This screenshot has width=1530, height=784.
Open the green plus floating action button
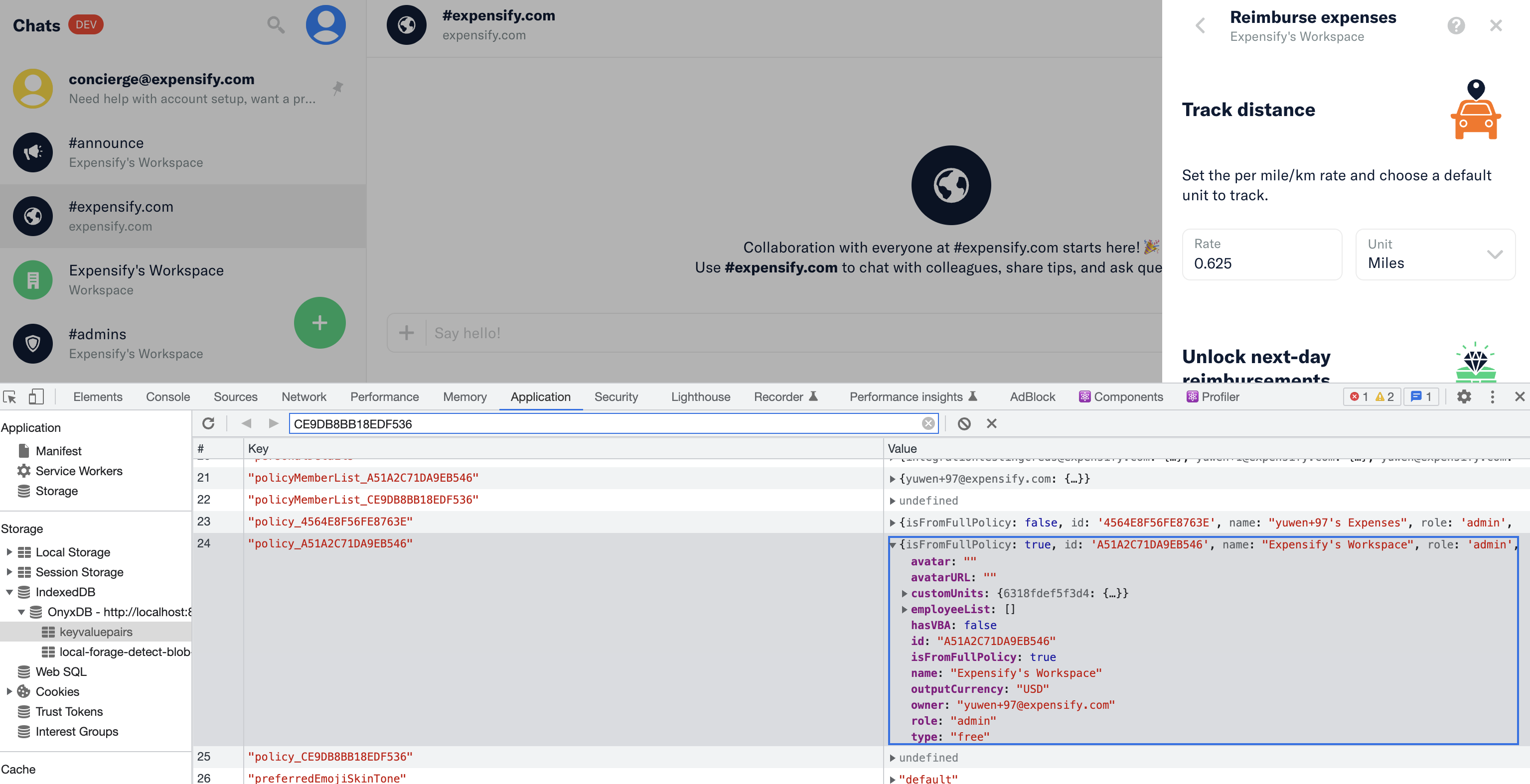click(x=319, y=322)
